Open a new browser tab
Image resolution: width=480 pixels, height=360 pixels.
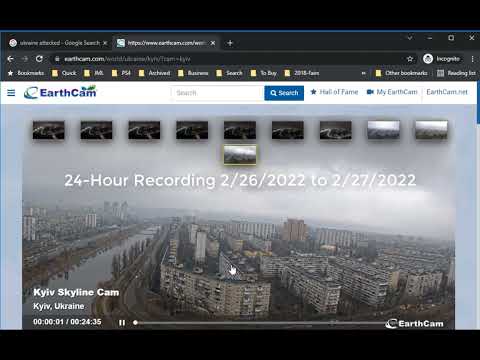230,43
